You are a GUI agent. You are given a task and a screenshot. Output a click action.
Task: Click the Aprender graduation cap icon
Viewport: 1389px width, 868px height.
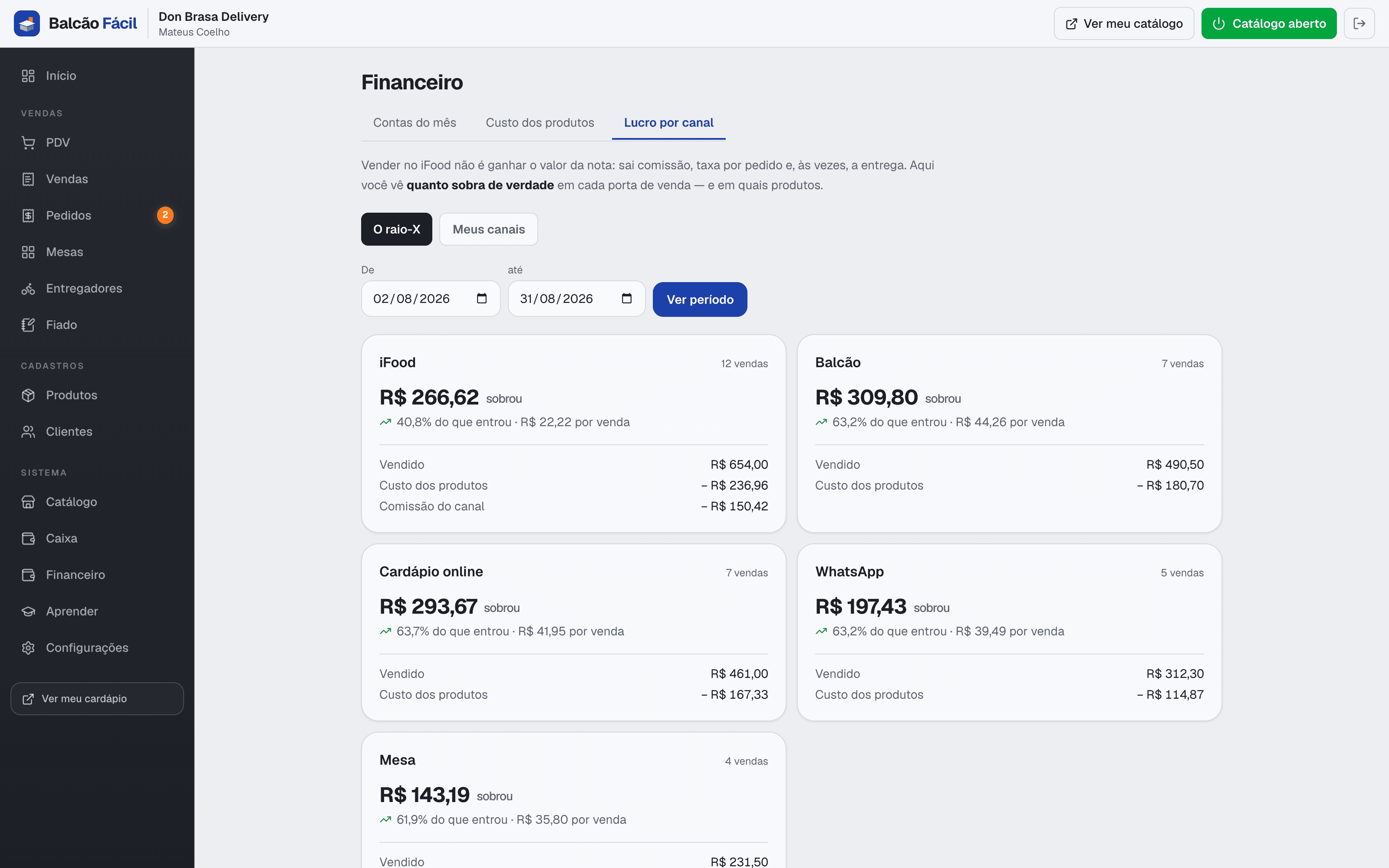pyautogui.click(x=28, y=612)
